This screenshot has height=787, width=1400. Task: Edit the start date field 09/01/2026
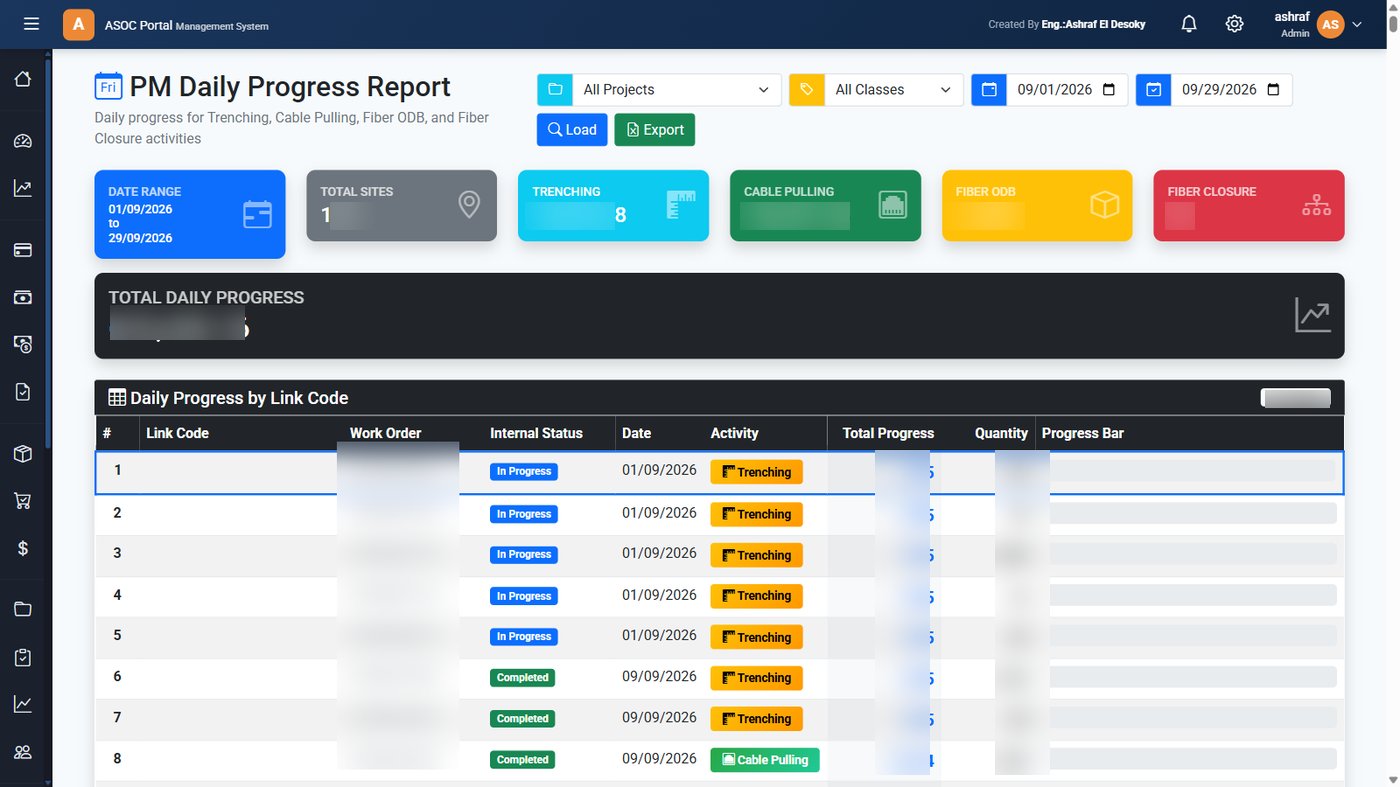pos(1067,90)
